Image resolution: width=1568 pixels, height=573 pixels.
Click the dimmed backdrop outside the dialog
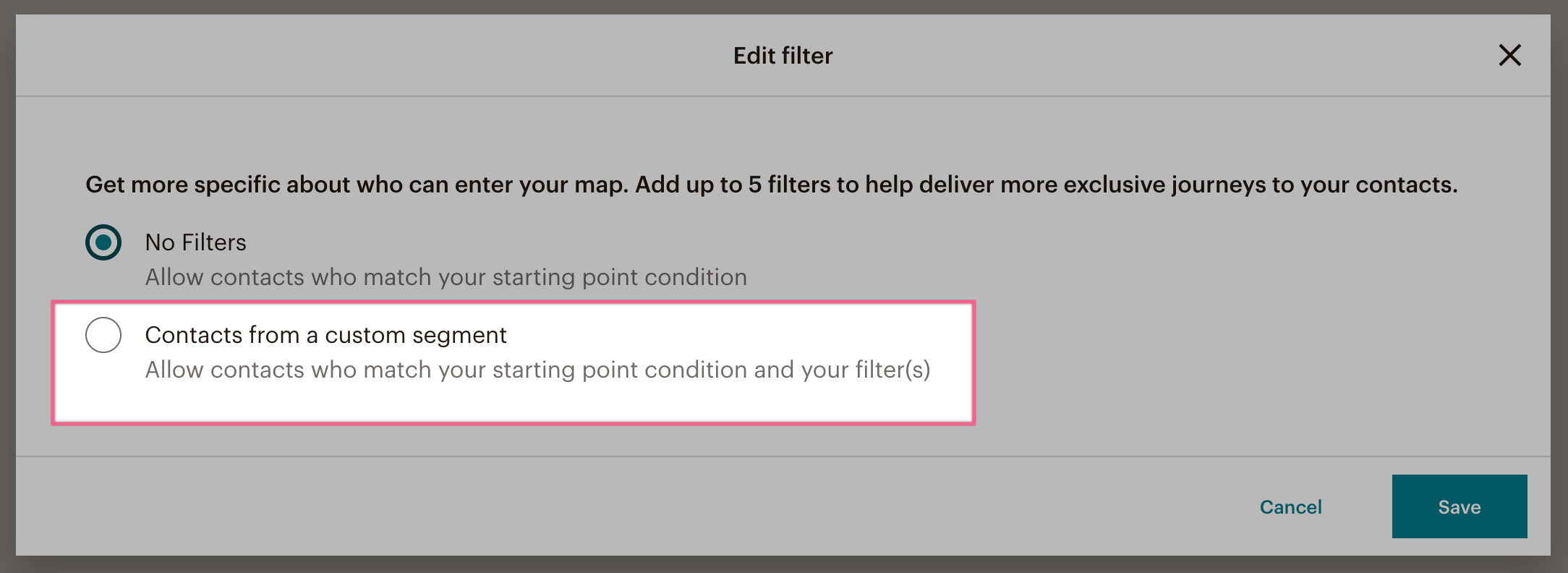click(x=7, y=289)
